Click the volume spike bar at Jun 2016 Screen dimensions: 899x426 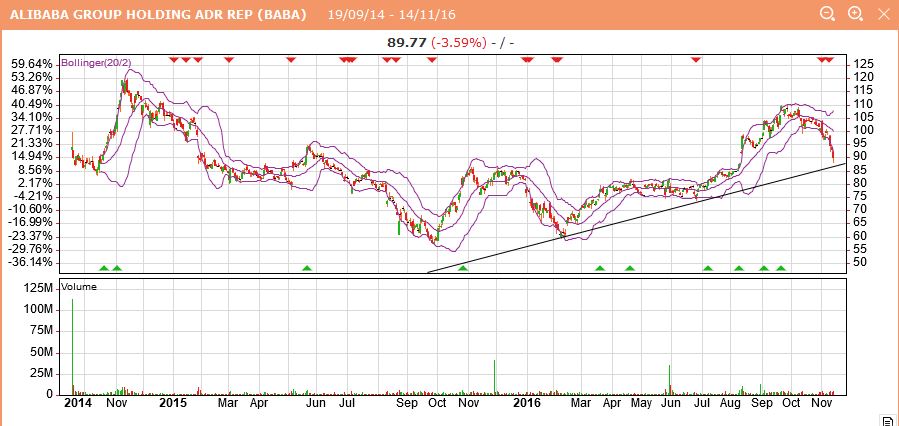tap(669, 380)
